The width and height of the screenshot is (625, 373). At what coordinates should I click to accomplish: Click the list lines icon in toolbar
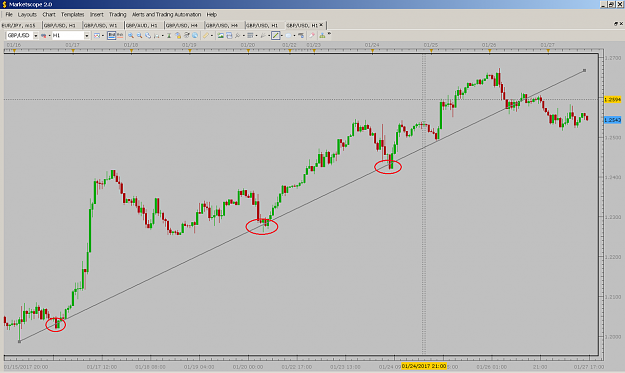pos(250,35)
